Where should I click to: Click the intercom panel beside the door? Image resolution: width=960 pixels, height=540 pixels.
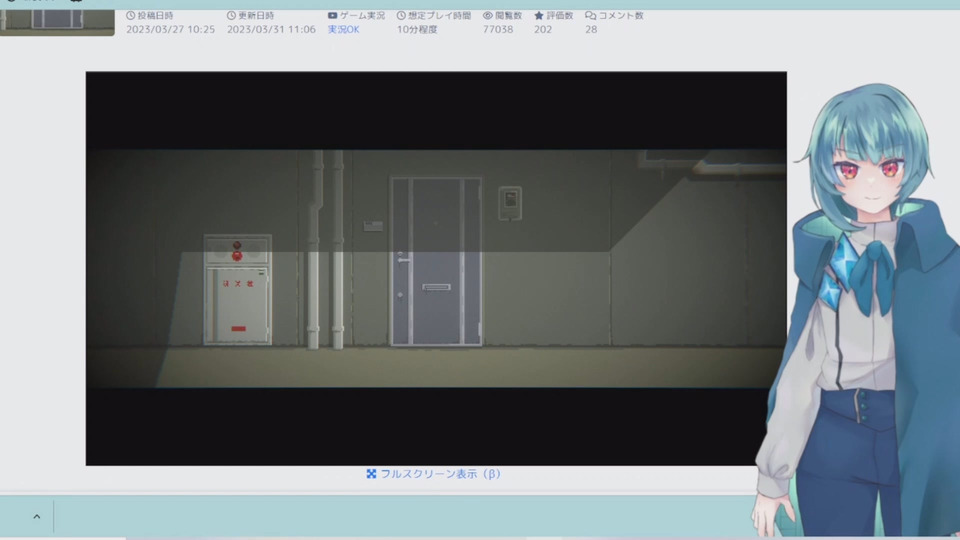point(510,203)
